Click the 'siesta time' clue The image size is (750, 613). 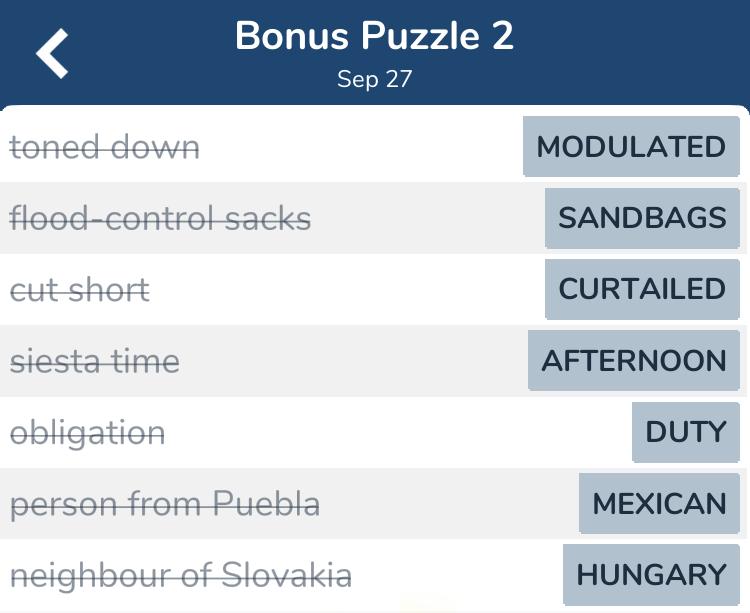(95, 361)
